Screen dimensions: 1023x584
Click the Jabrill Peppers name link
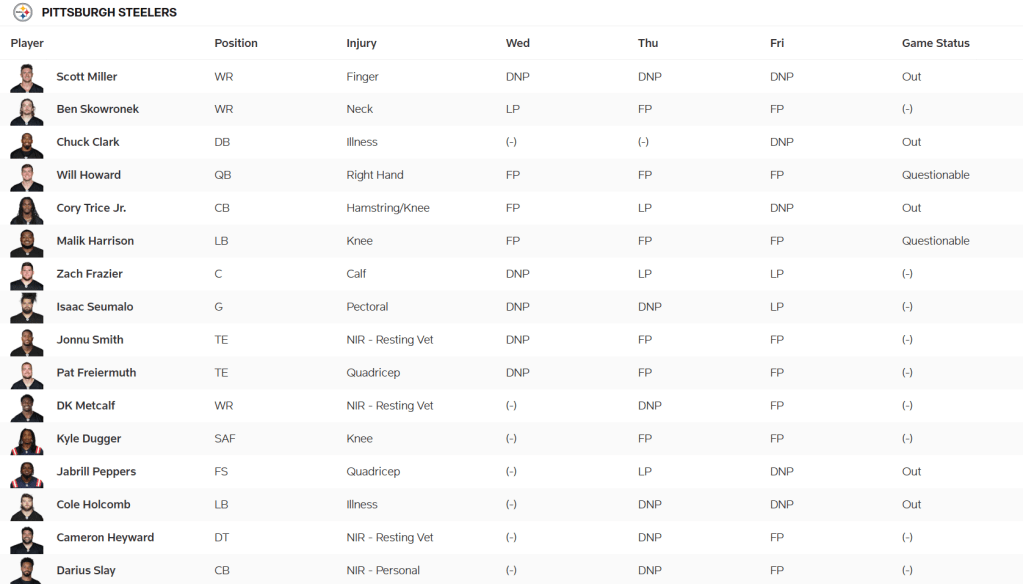click(x=96, y=472)
